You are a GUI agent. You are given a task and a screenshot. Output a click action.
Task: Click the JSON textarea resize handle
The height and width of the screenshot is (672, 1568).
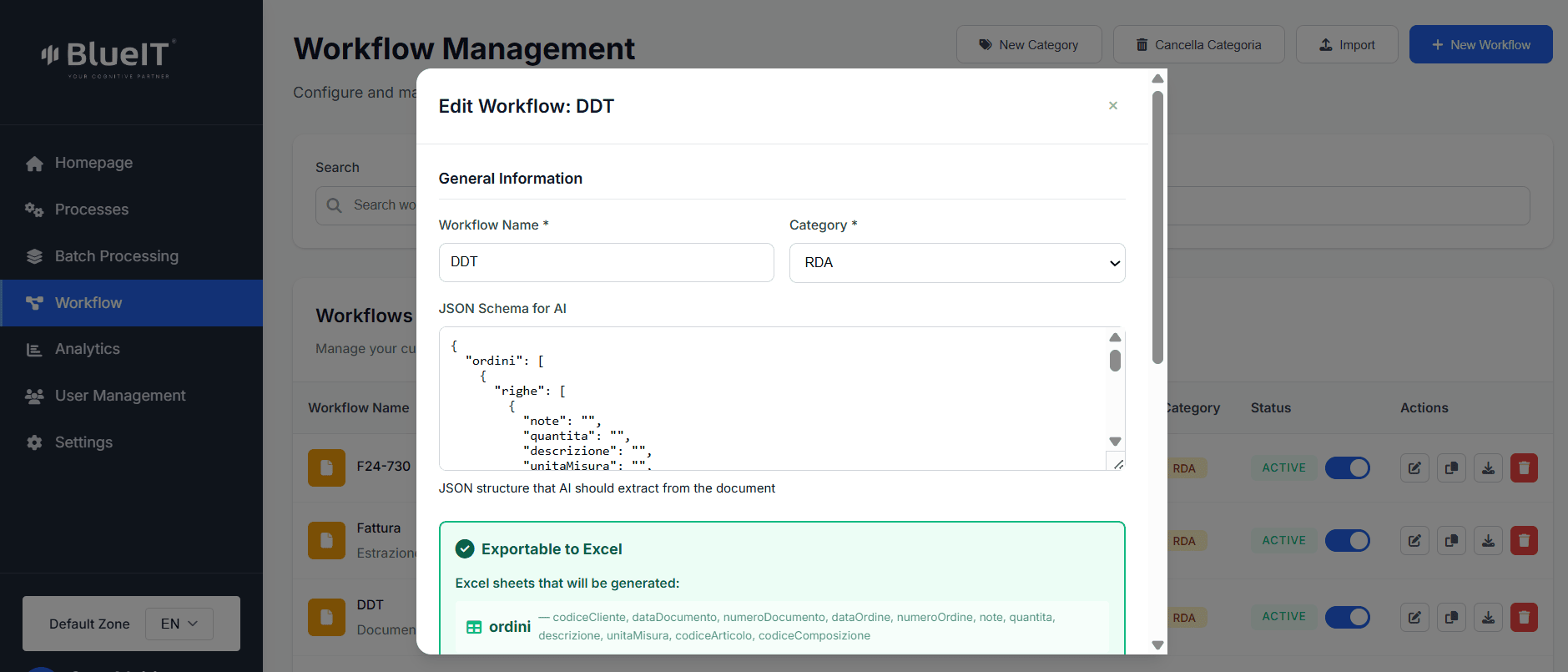point(1118,464)
